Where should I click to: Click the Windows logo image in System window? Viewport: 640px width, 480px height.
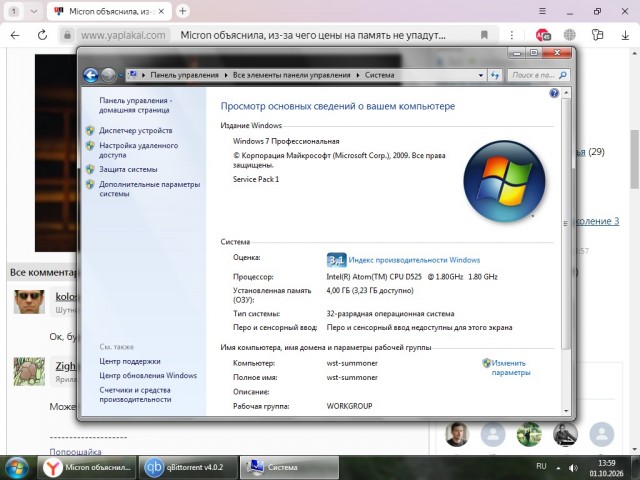click(x=504, y=181)
